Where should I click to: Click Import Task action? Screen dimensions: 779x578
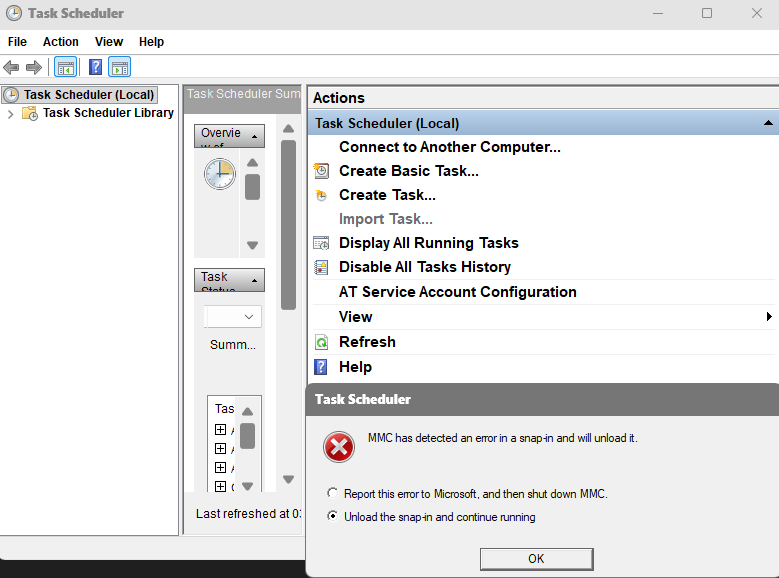coord(386,219)
